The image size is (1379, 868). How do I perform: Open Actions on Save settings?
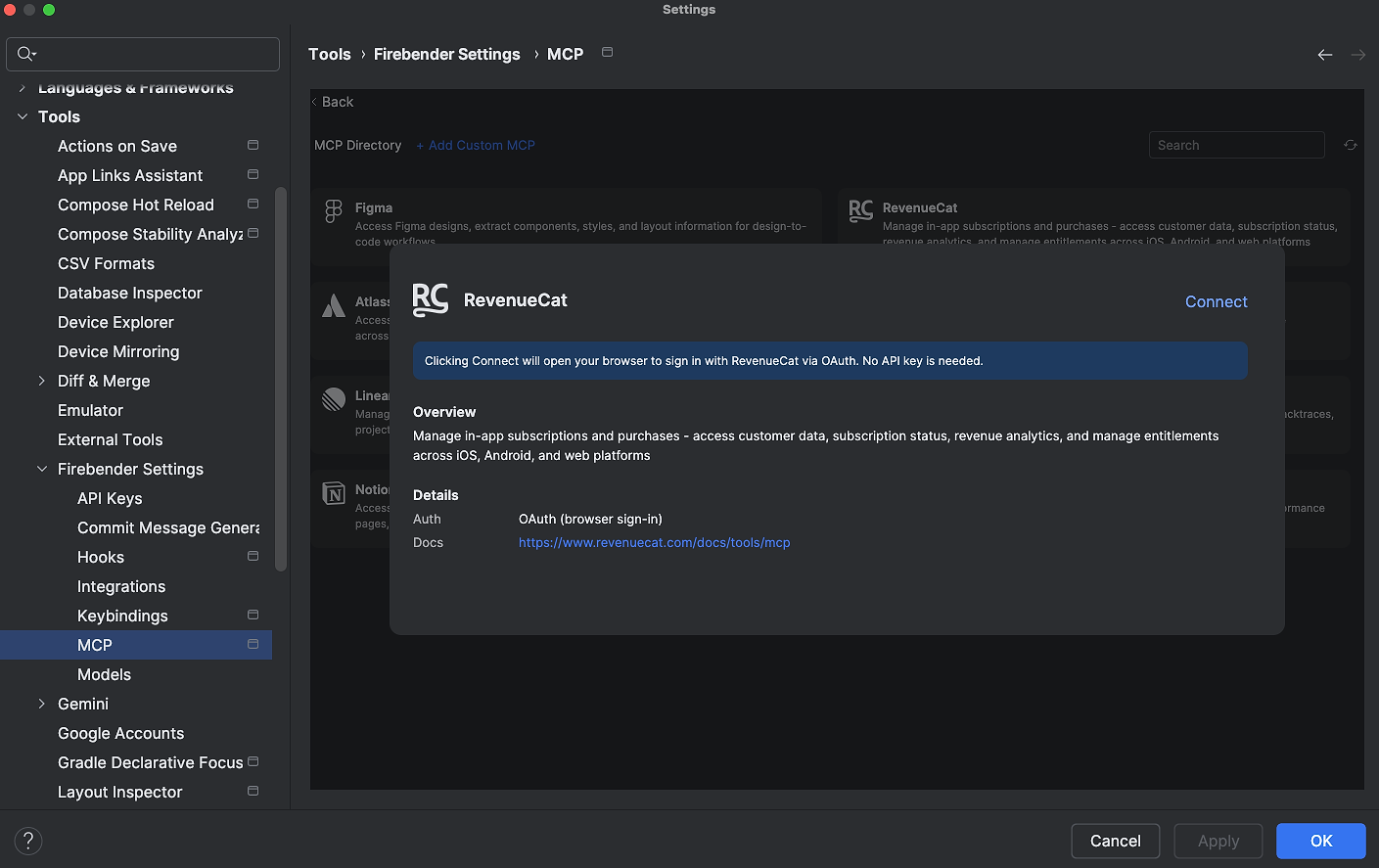pyautogui.click(x=117, y=146)
